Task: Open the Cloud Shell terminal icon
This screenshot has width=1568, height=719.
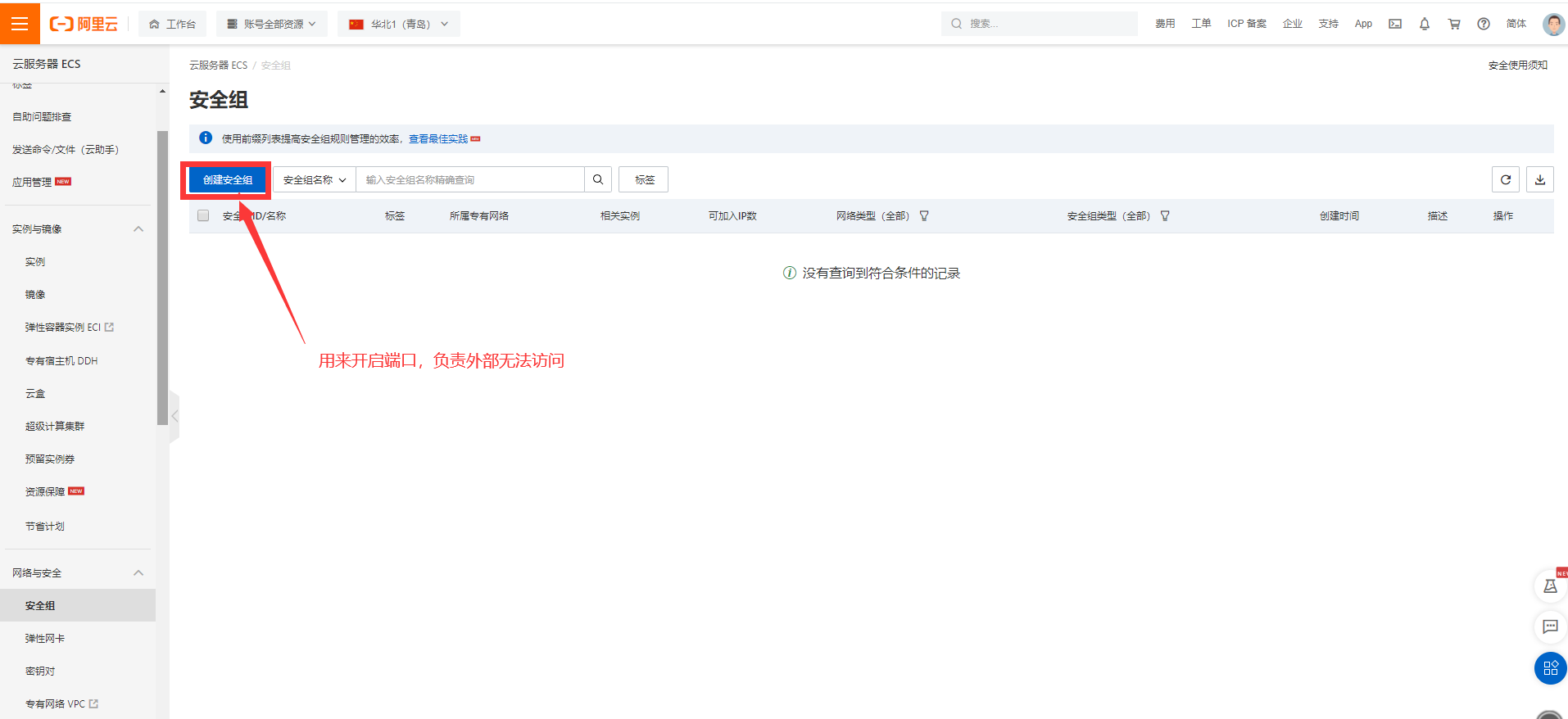Action: (1395, 24)
